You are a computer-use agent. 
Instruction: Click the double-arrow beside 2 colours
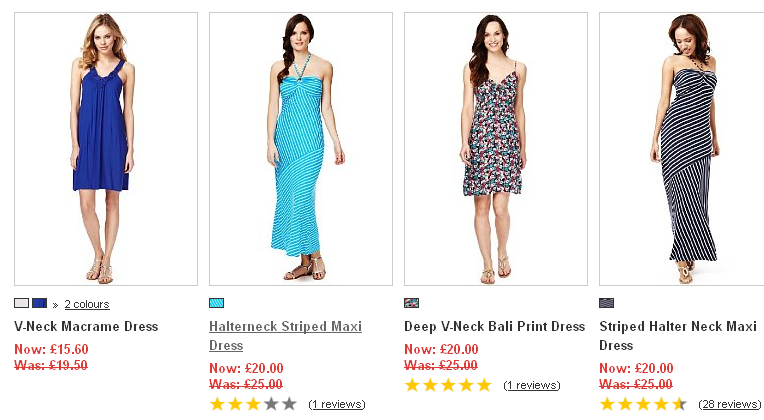[x=55, y=304]
